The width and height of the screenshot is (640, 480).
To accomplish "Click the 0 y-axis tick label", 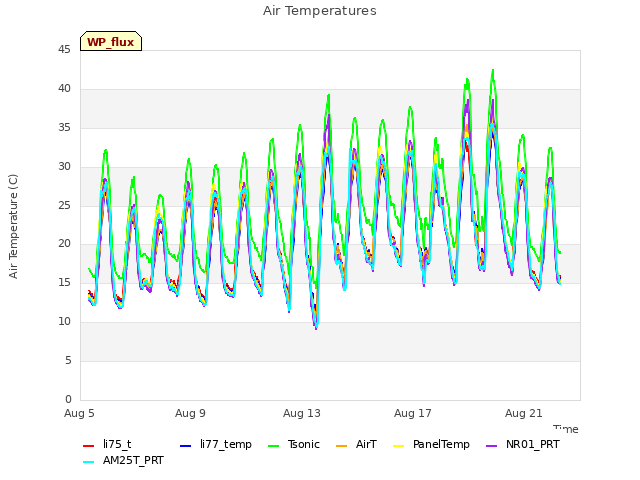I will click(68, 399).
